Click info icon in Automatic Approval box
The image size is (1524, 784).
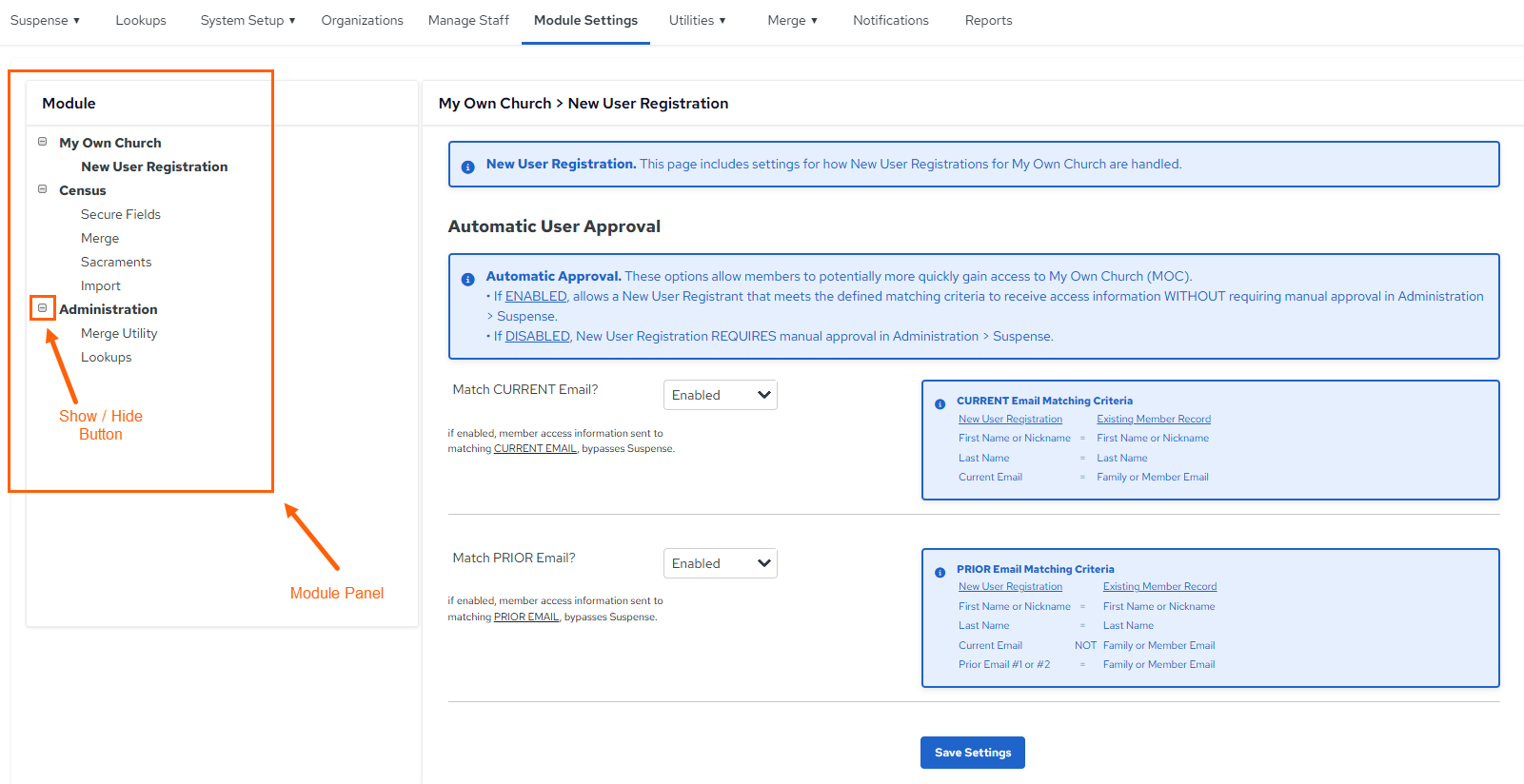coord(467,279)
